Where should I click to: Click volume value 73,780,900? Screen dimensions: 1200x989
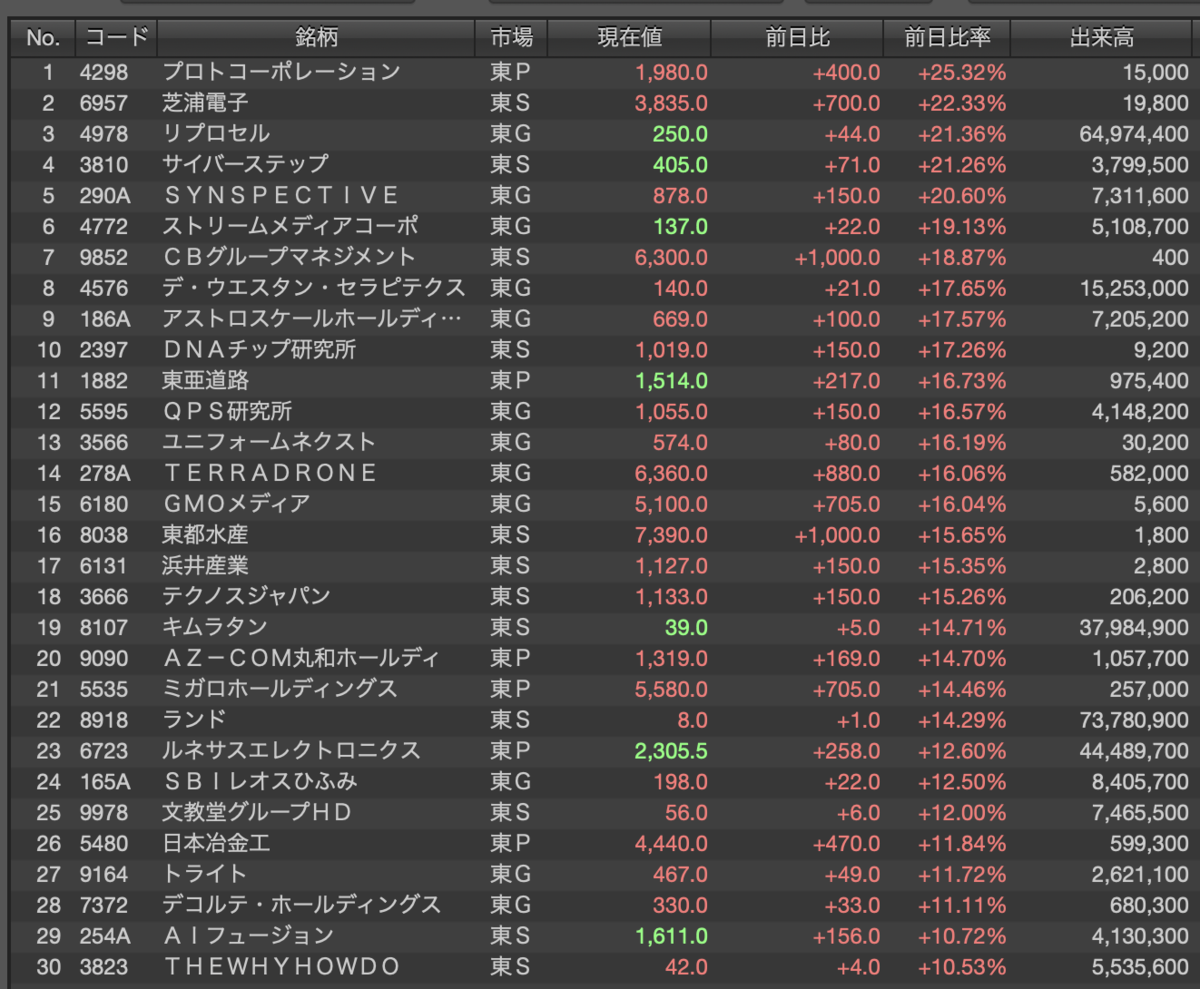point(1134,720)
